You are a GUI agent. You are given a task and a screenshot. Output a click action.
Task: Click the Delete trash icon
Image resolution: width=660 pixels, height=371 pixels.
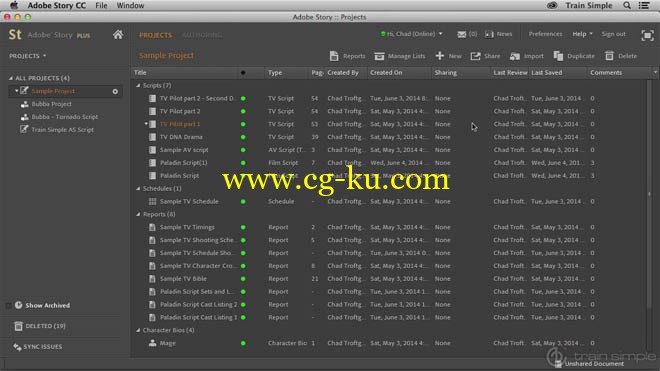(609, 56)
